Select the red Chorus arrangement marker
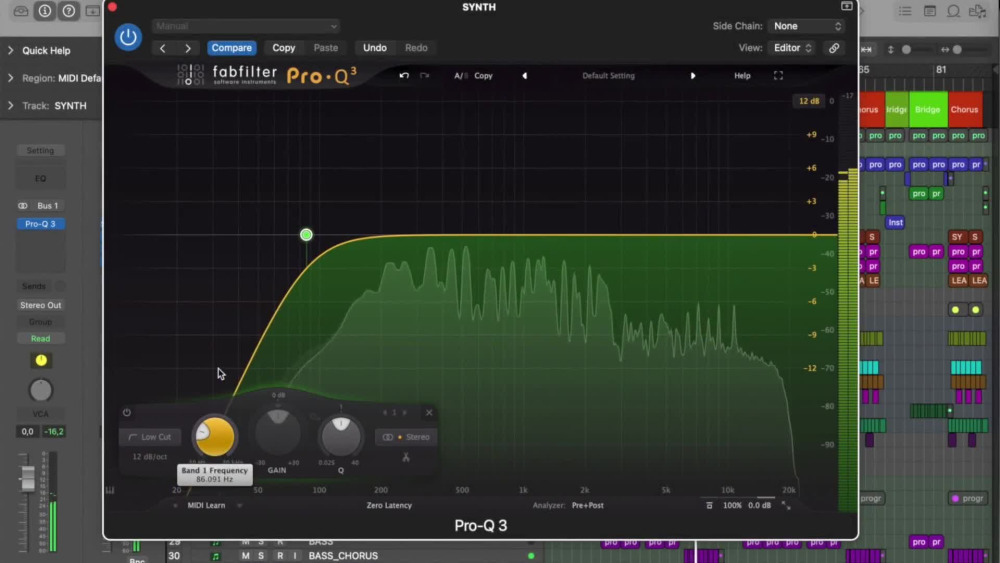The width and height of the screenshot is (1000, 563). point(964,110)
